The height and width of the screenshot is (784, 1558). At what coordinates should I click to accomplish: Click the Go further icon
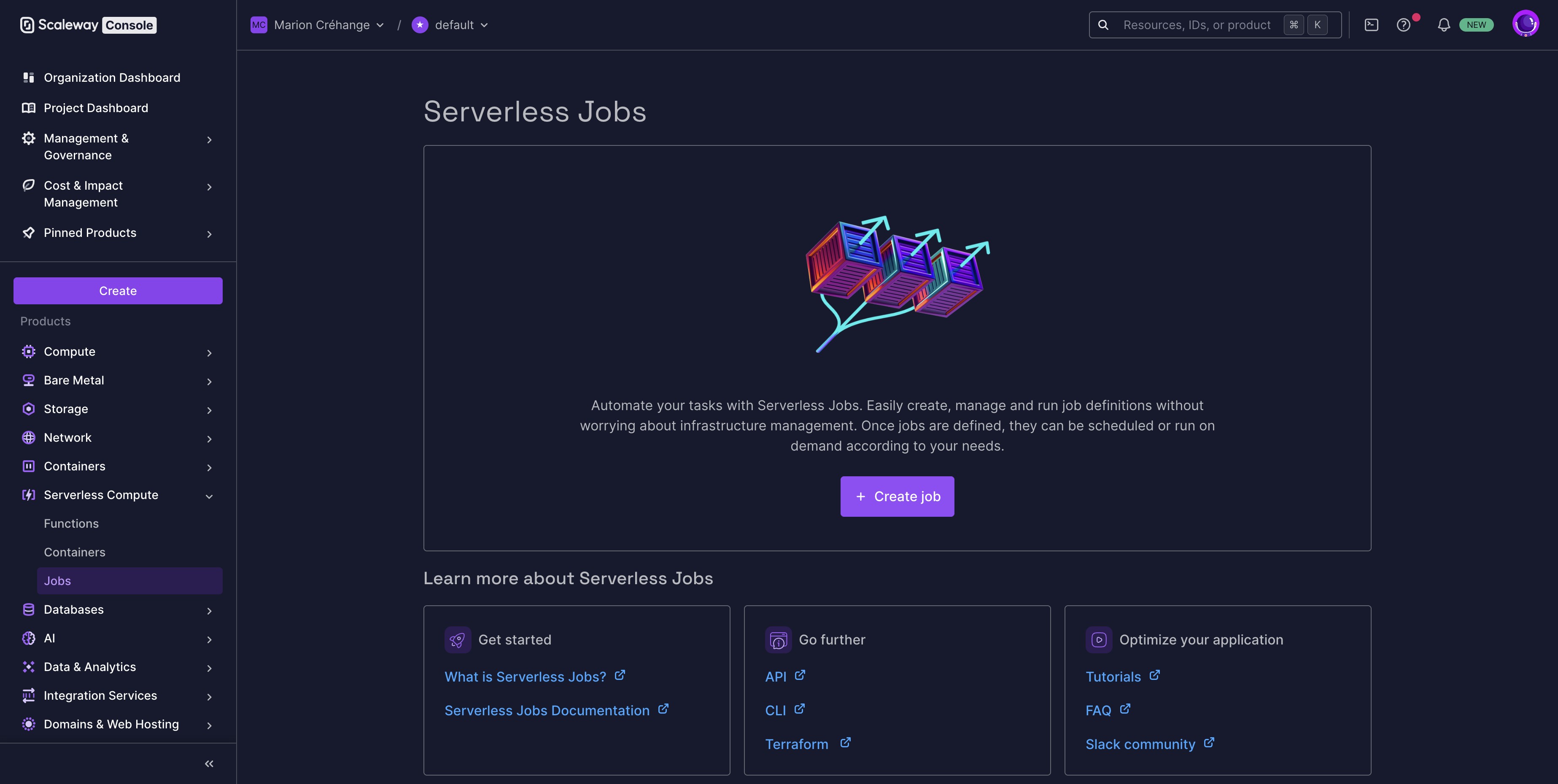point(779,639)
